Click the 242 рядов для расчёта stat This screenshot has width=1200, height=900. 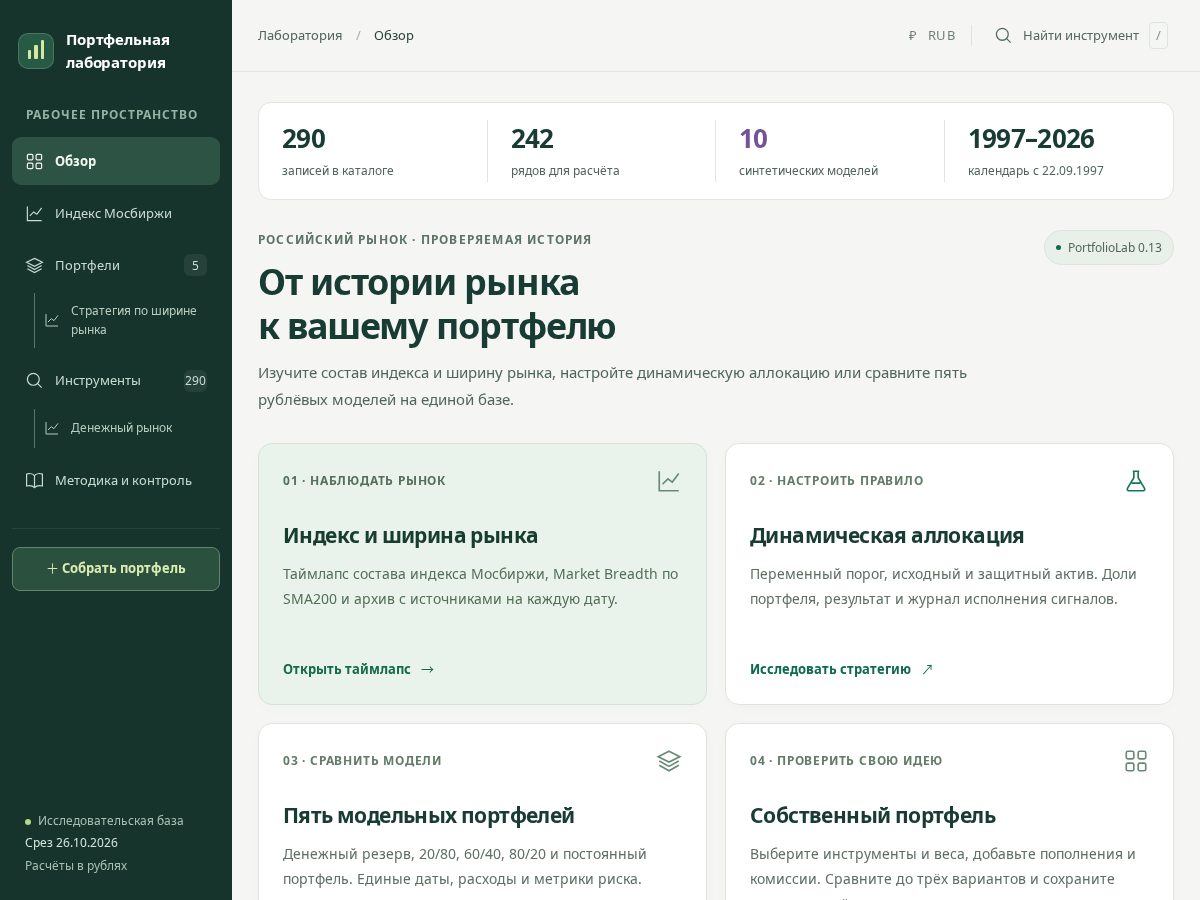coord(601,151)
